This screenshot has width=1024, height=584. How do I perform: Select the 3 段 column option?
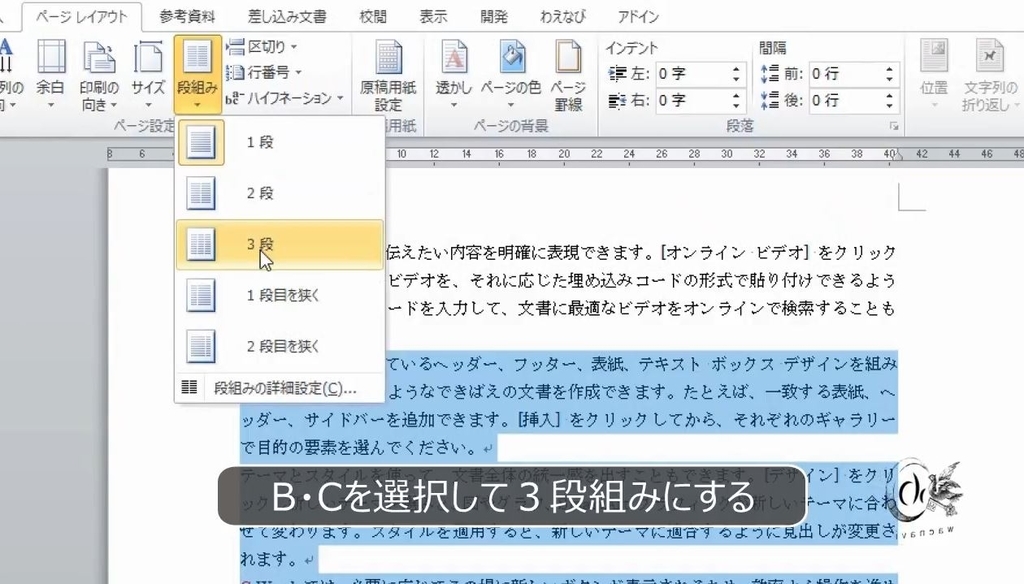tap(280, 244)
